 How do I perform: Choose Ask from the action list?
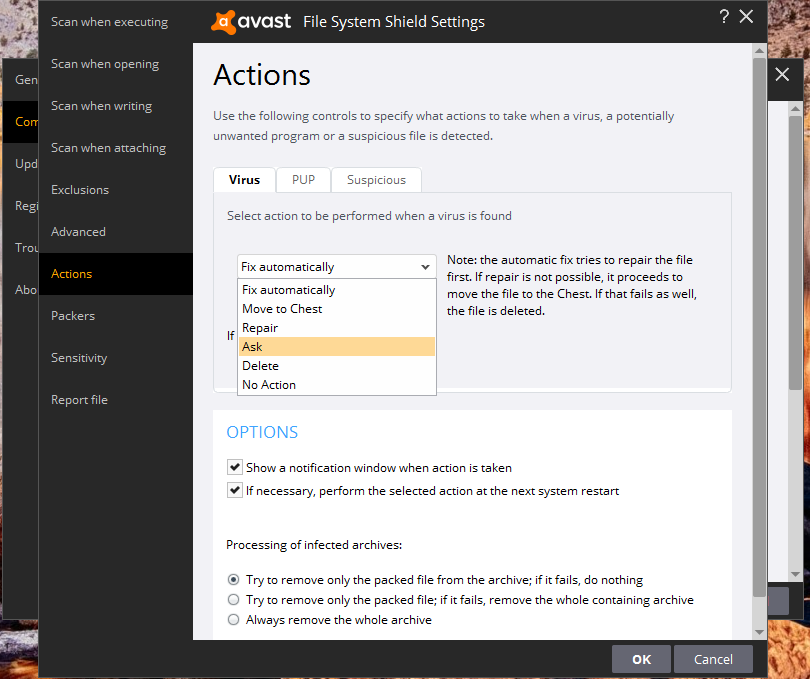coord(336,347)
